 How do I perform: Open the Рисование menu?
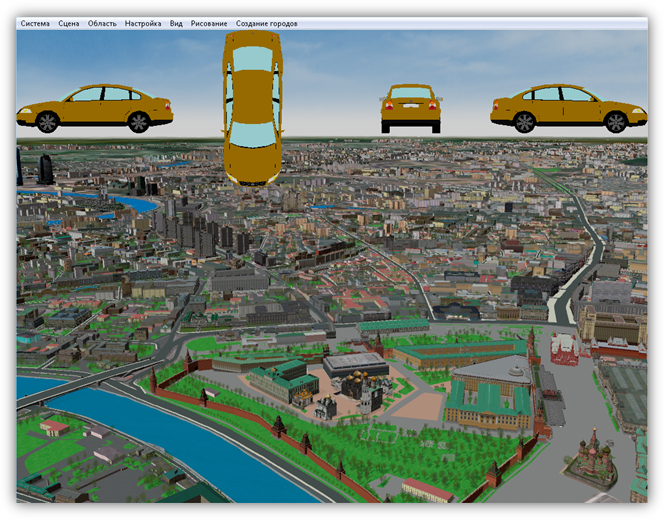[209, 23]
